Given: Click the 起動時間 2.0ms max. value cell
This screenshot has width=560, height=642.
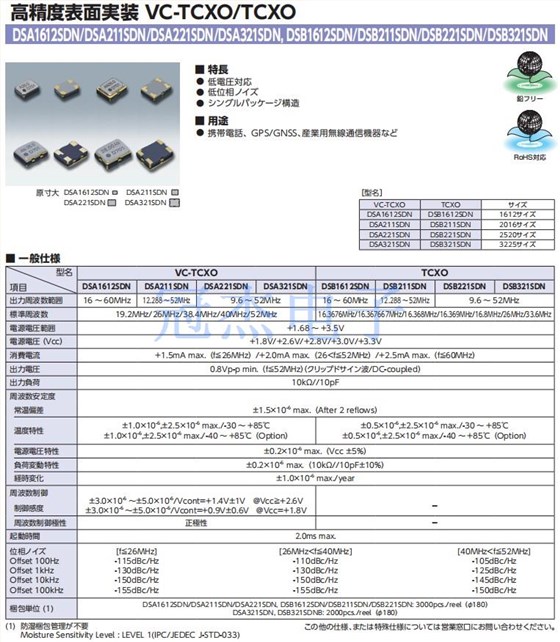Looking at the screenshot, I should coord(316,536).
